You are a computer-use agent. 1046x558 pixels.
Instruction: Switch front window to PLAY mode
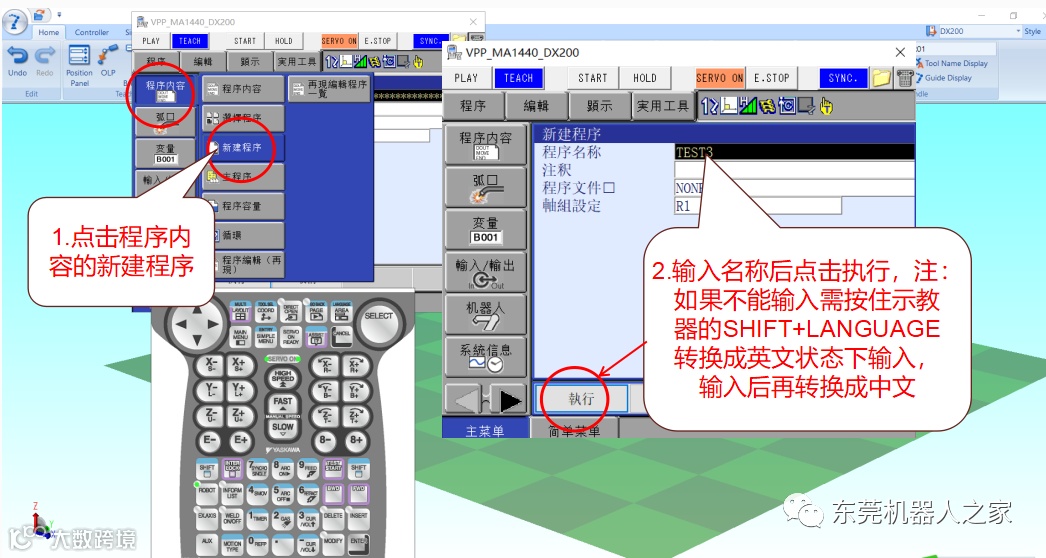466,78
